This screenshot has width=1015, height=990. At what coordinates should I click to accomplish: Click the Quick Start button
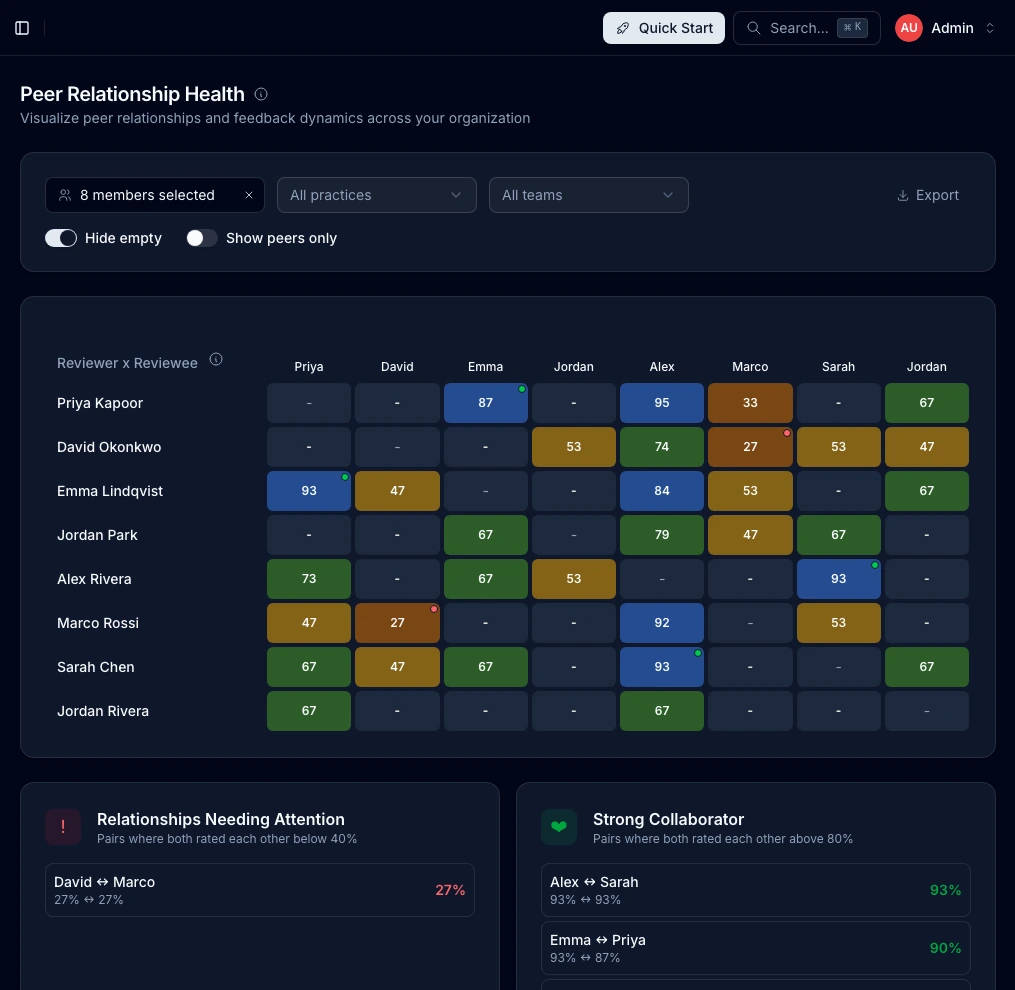coord(664,28)
